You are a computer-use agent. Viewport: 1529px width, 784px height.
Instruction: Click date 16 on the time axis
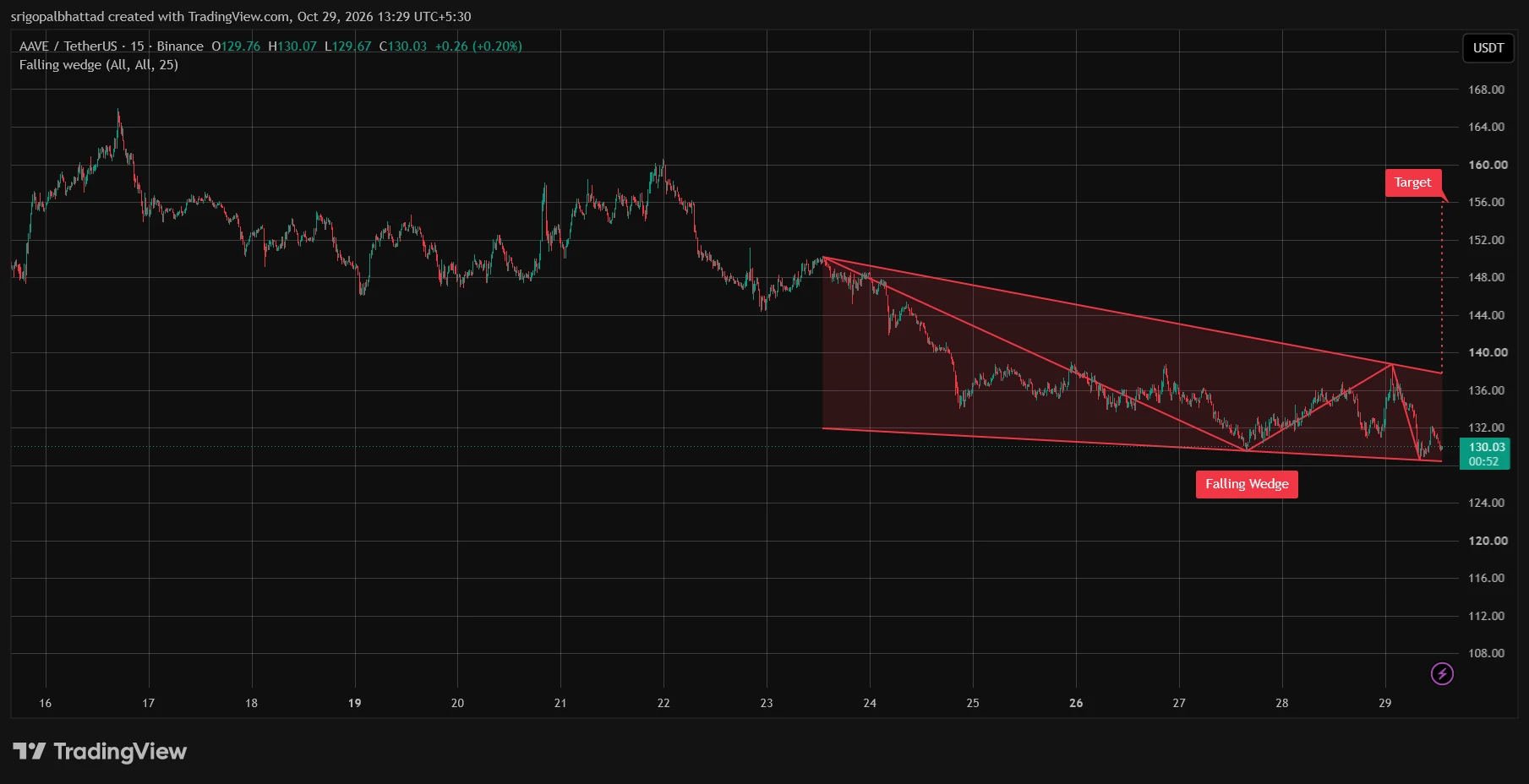tap(46, 703)
